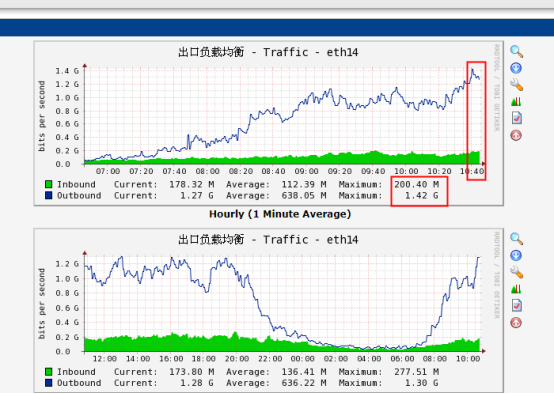The image size is (554, 394).
Task: Click the 1.4 G axis label on hourly graph
Action: pos(67,71)
